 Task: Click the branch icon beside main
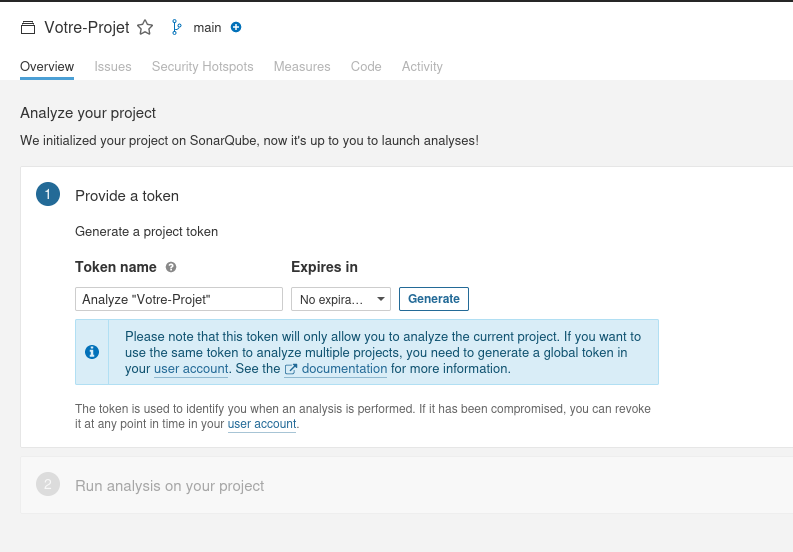(x=177, y=27)
